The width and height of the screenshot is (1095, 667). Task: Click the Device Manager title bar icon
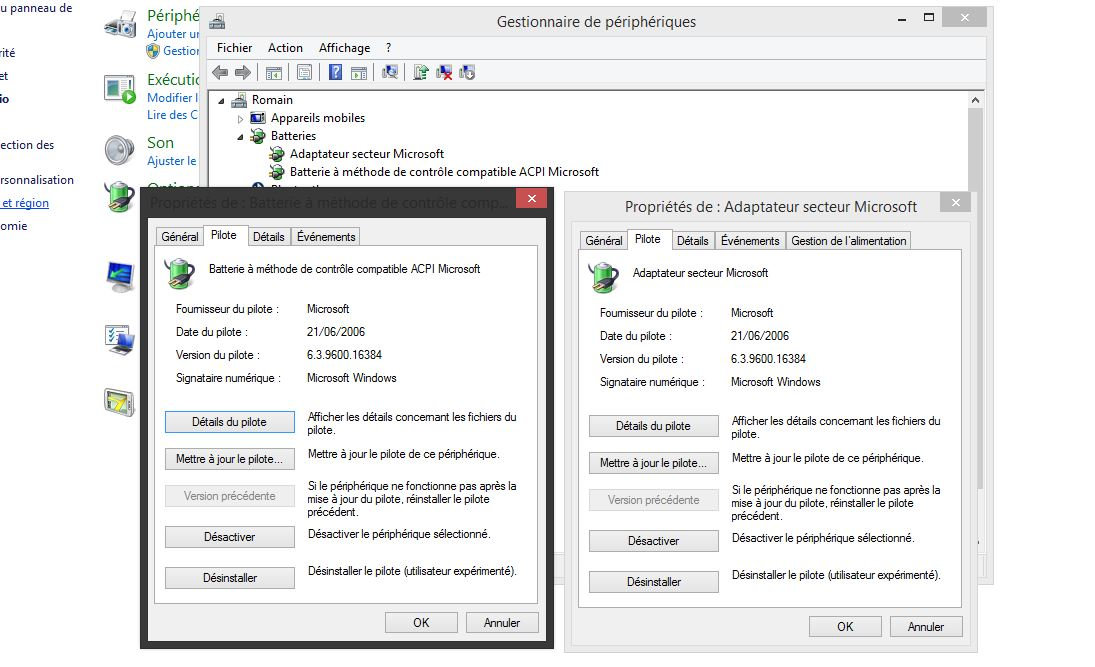[x=218, y=22]
